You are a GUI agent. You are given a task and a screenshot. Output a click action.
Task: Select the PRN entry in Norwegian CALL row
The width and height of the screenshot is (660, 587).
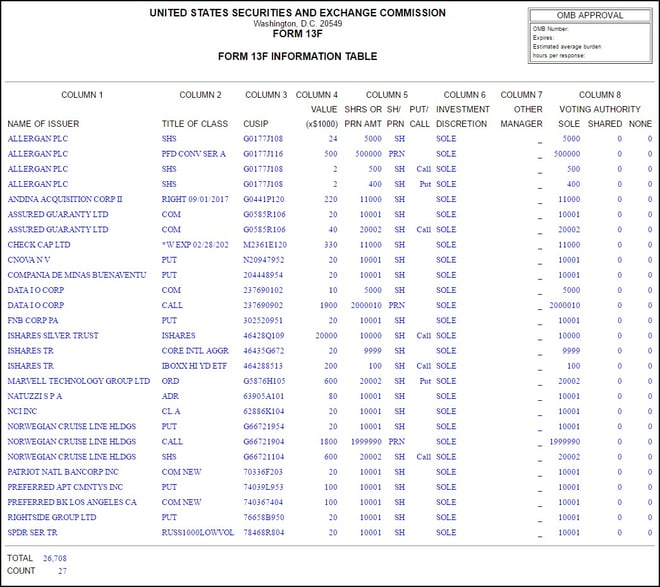coord(397,441)
